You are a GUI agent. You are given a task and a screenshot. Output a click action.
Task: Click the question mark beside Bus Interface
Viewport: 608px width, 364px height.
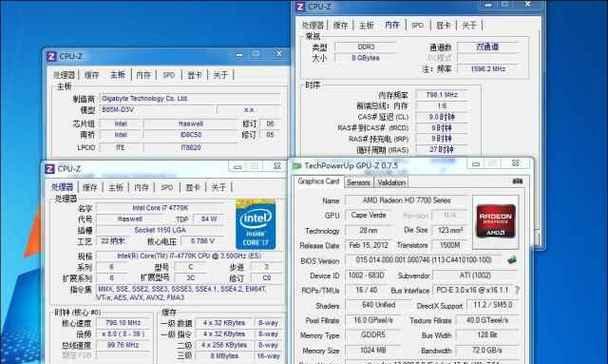coord(517,290)
